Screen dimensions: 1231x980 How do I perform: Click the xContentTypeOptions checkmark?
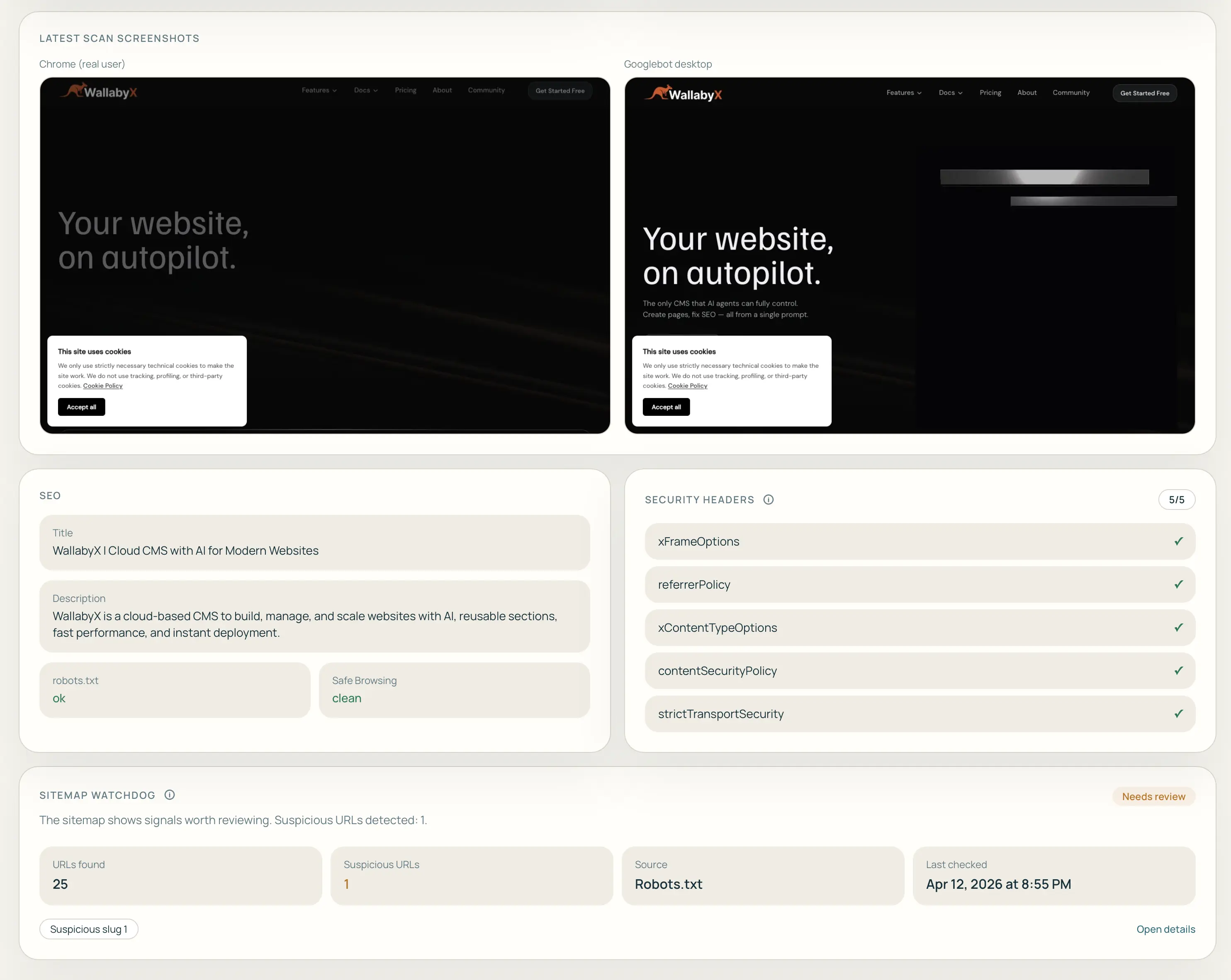(x=1178, y=627)
